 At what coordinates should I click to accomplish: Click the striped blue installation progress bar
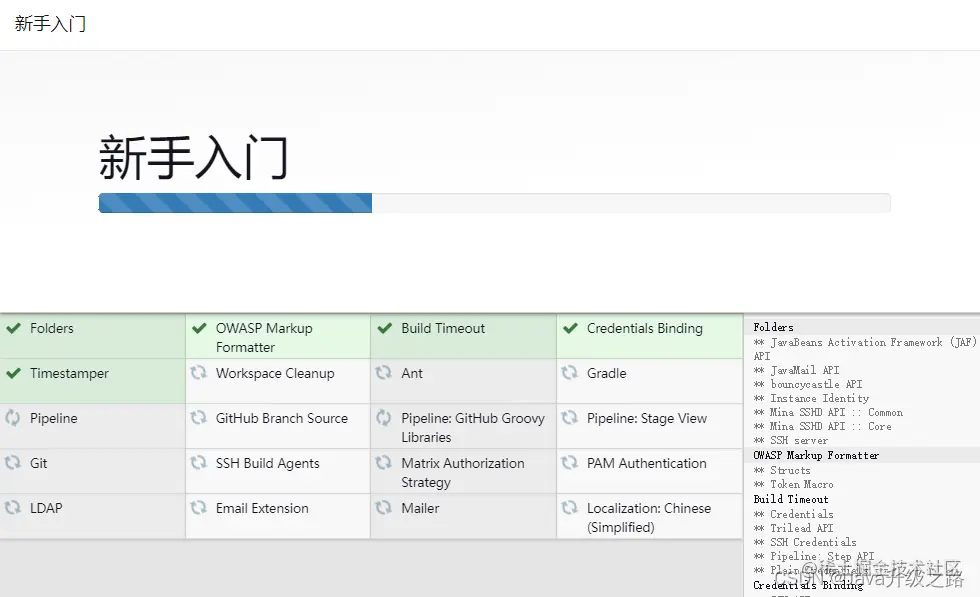[235, 203]
